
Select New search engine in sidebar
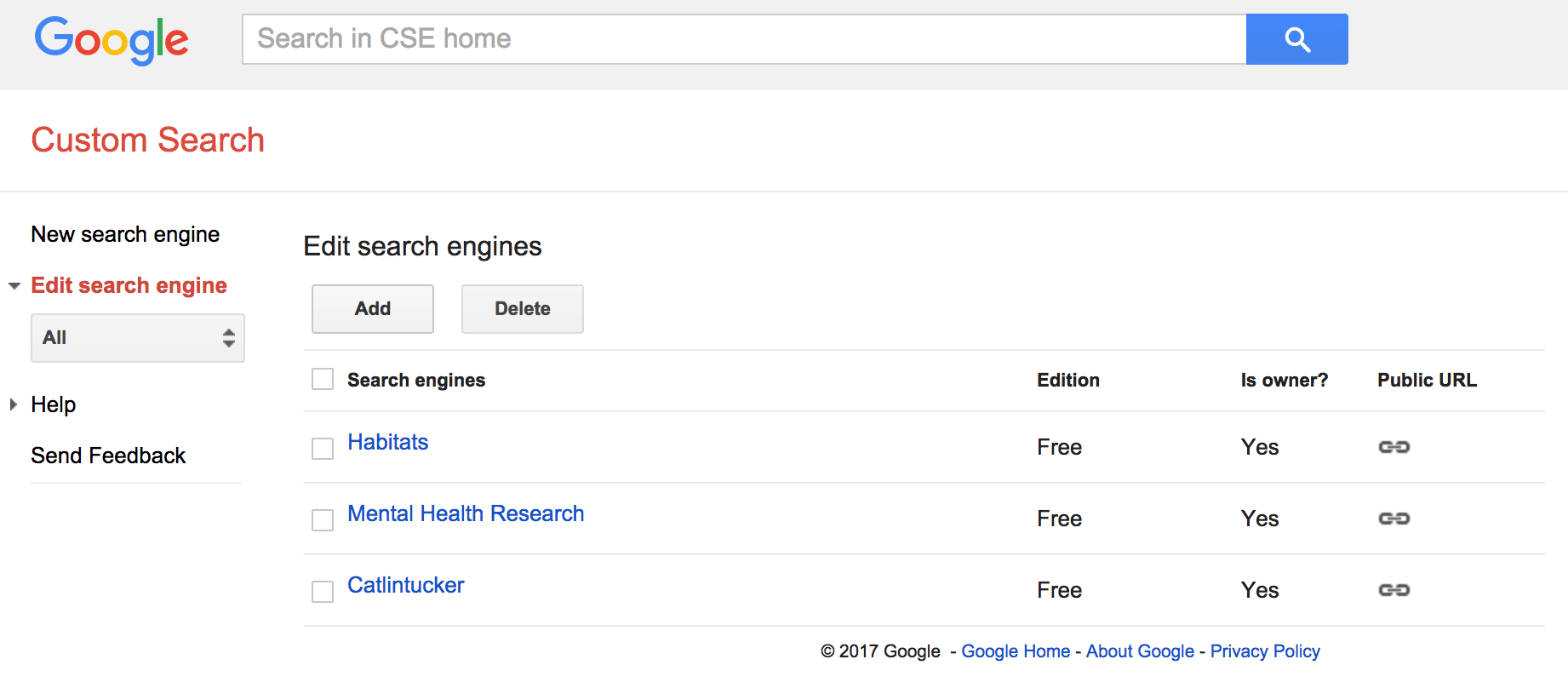coord(125,233)
